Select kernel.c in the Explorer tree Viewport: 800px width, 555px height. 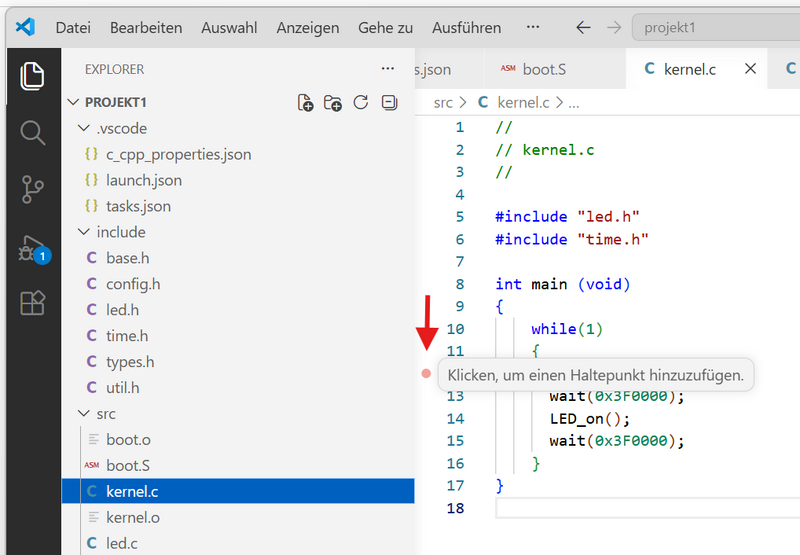[238, 491]
